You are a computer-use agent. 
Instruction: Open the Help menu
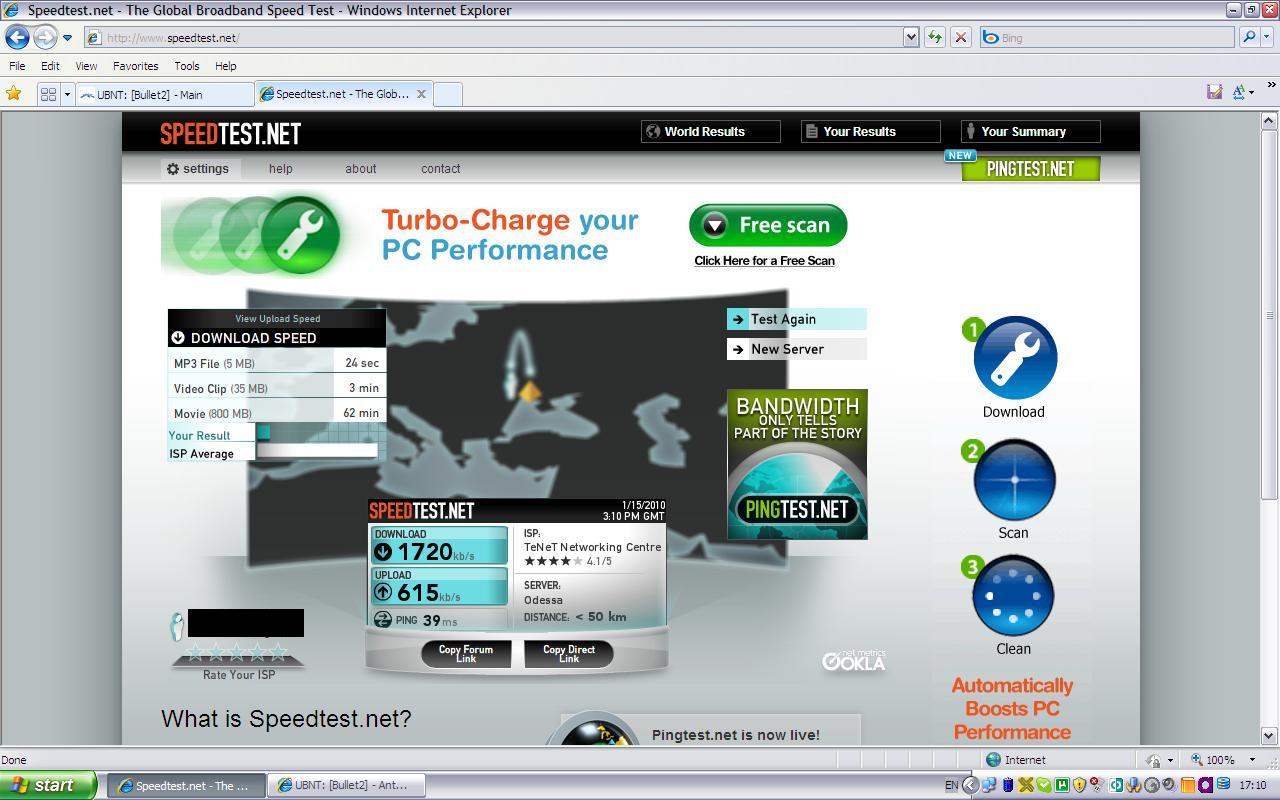[226, 66]
